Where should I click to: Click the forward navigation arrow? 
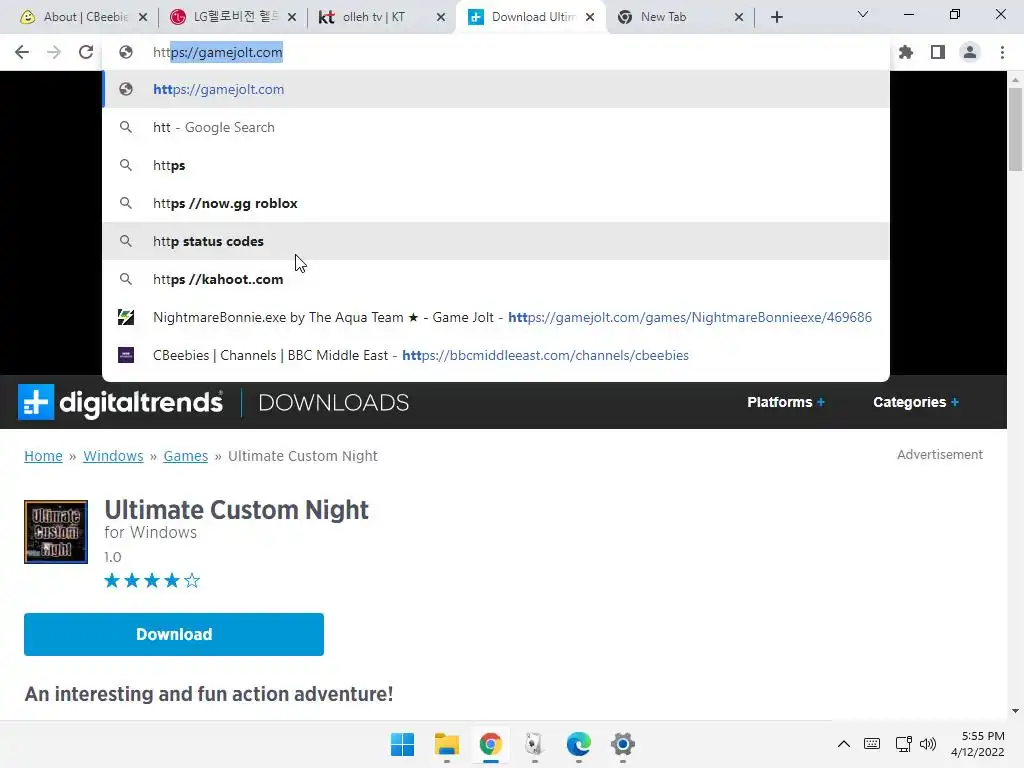tap(54, 52)
